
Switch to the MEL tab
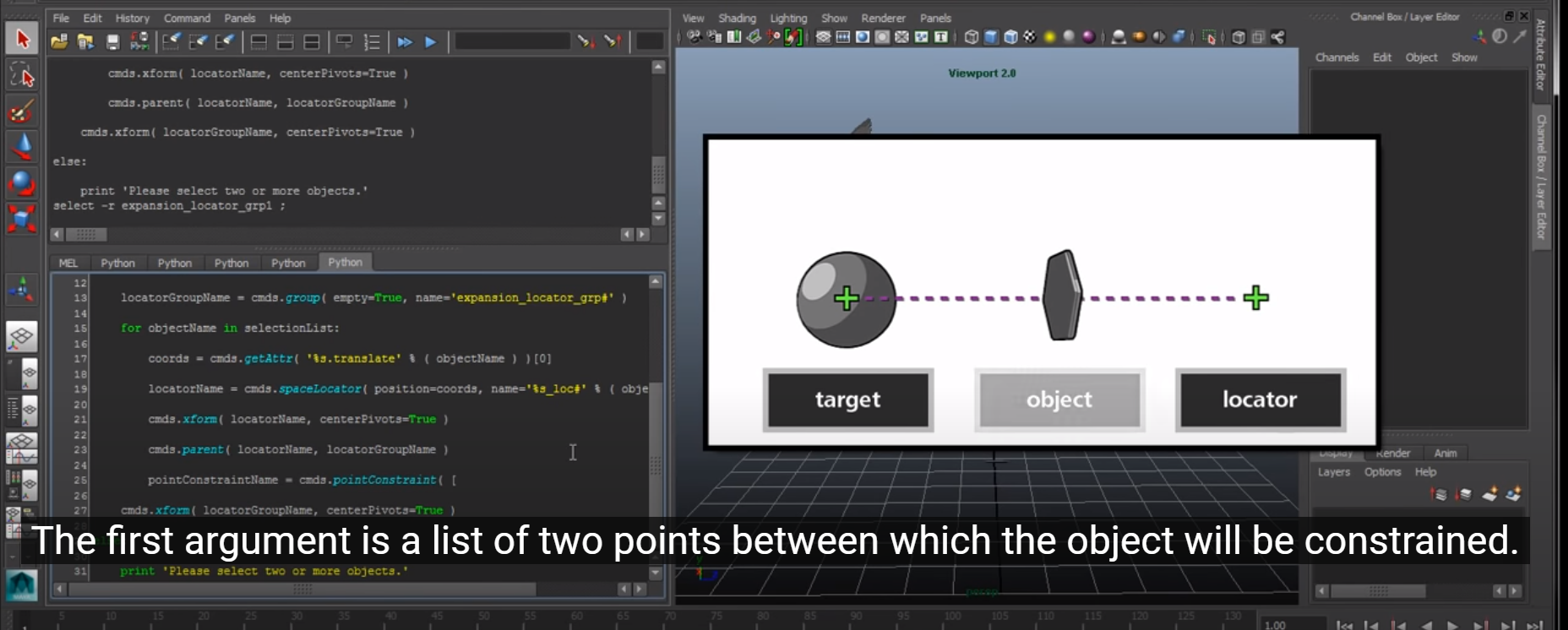[x=68, y=263]
